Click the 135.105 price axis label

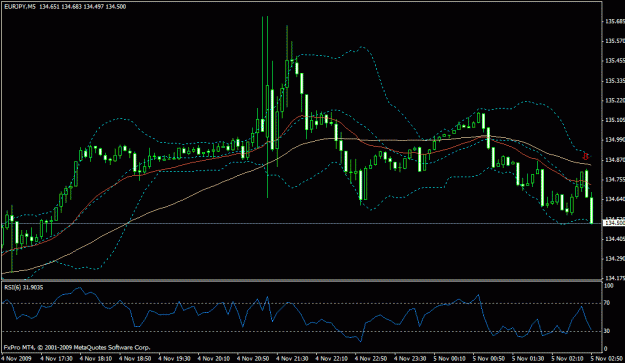[x=615, y=120]
